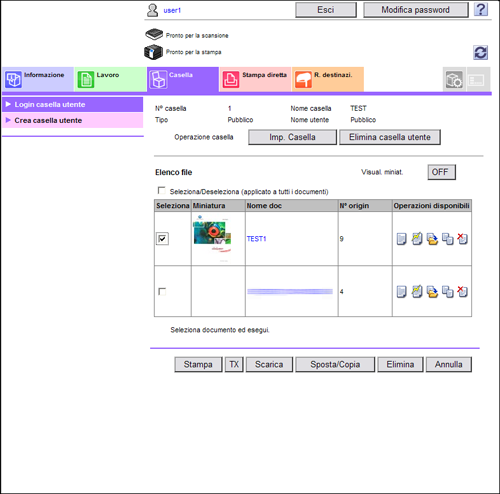This screenshot has width=500, height=494.
Task: Click the Nome utente value Pubblico
Action: click(363, 120)
